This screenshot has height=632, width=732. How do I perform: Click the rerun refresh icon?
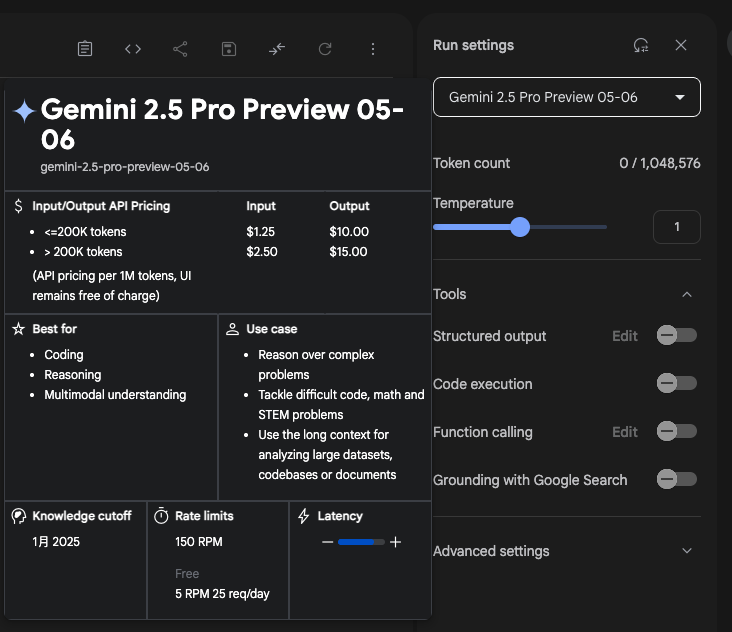(x=325, y=49)
